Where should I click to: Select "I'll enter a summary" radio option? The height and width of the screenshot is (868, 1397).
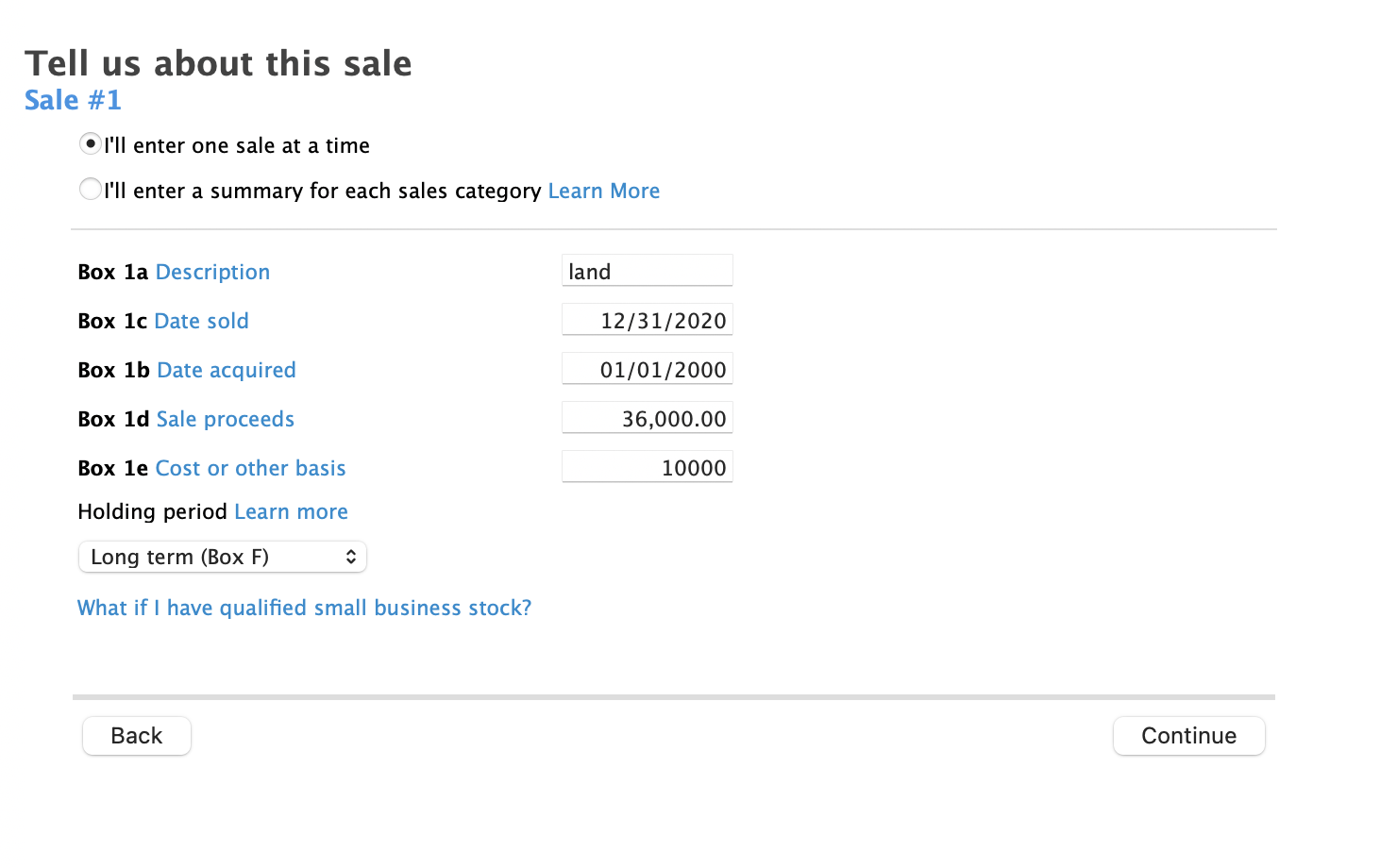91,190
